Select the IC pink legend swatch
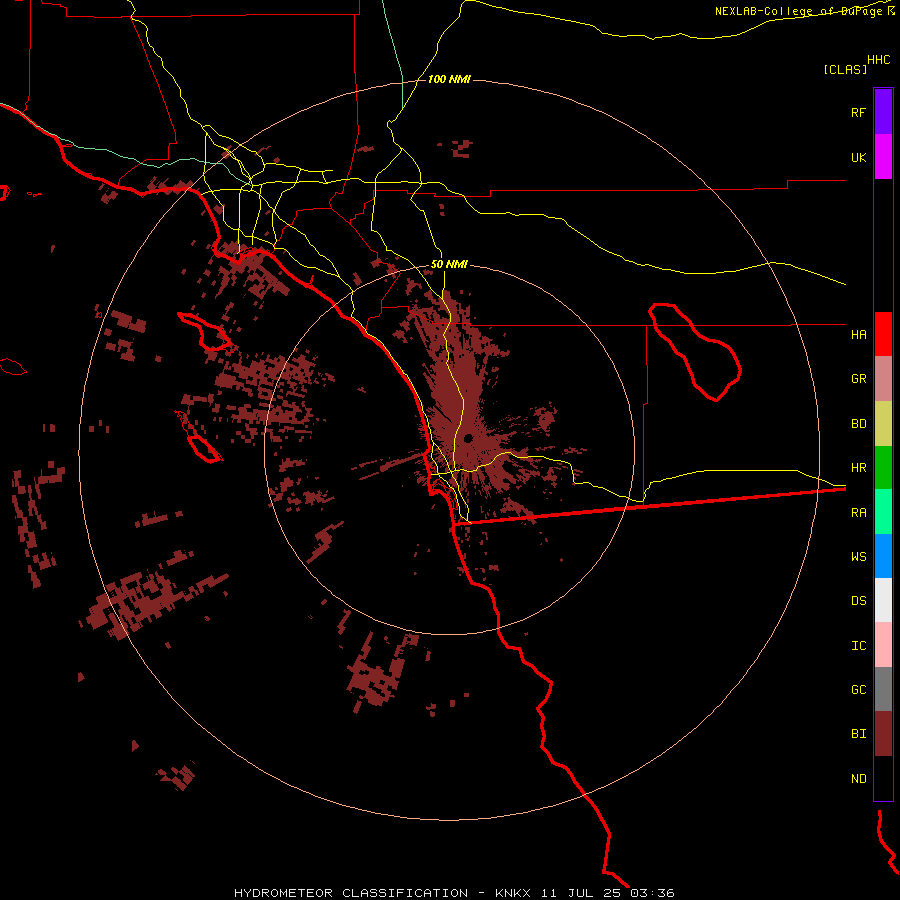This screenshot has height=900, width=900. coord(883,645)
